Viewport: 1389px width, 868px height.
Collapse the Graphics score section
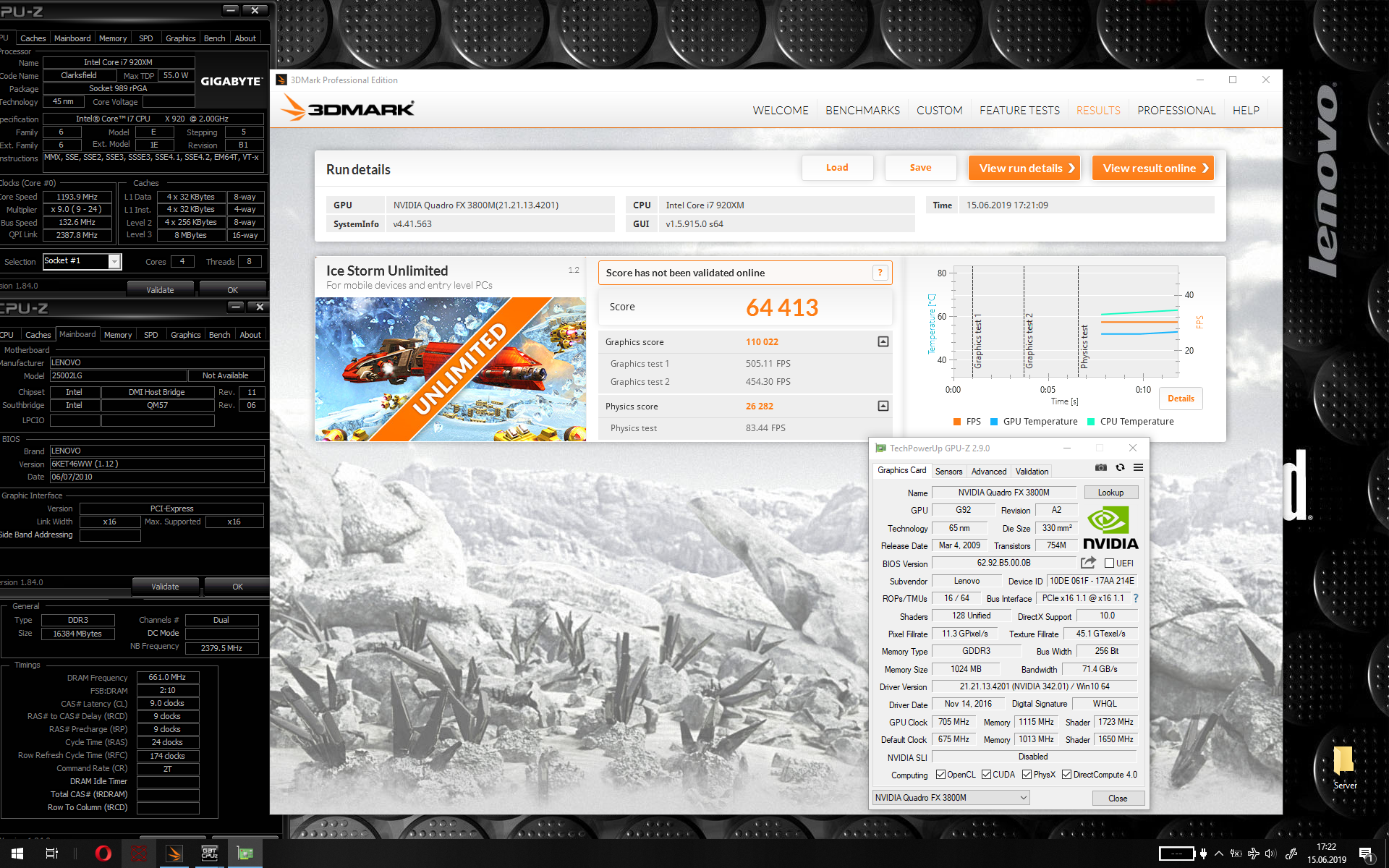[x=883, y=341]
